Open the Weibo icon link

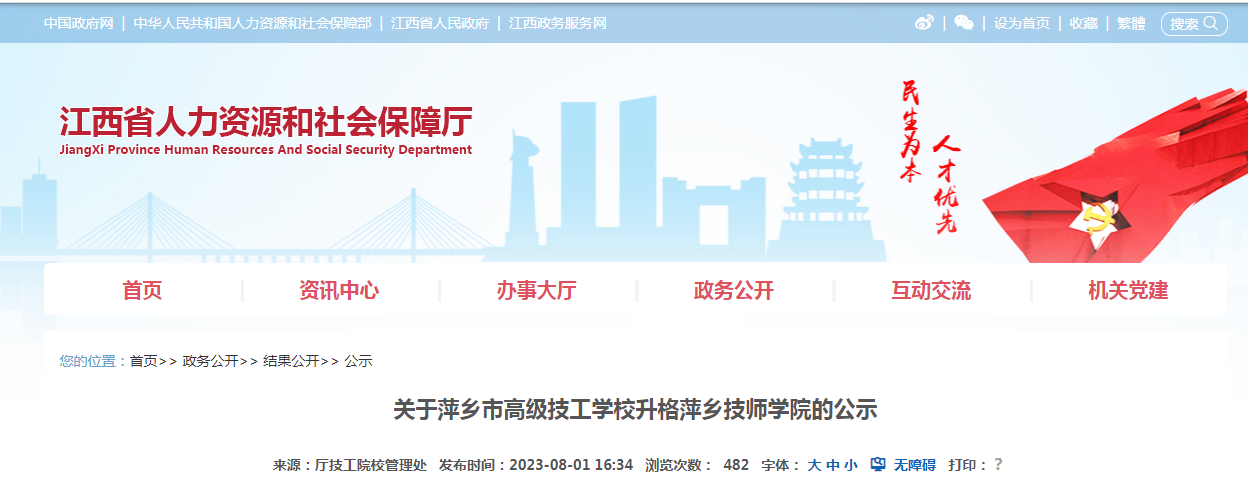tap(924, 23)
